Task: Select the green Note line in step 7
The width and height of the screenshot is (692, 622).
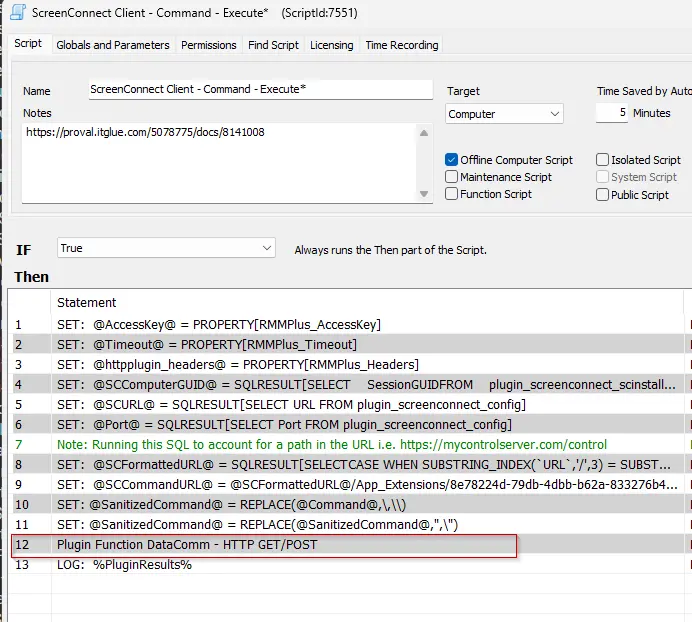Action: (348, 445)
